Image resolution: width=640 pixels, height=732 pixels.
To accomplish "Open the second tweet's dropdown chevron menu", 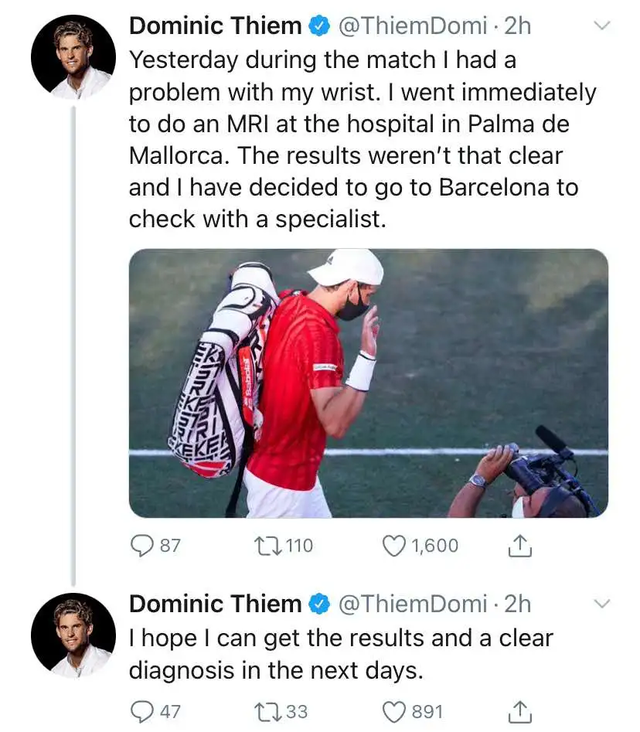I will click(x=602, y=604).
